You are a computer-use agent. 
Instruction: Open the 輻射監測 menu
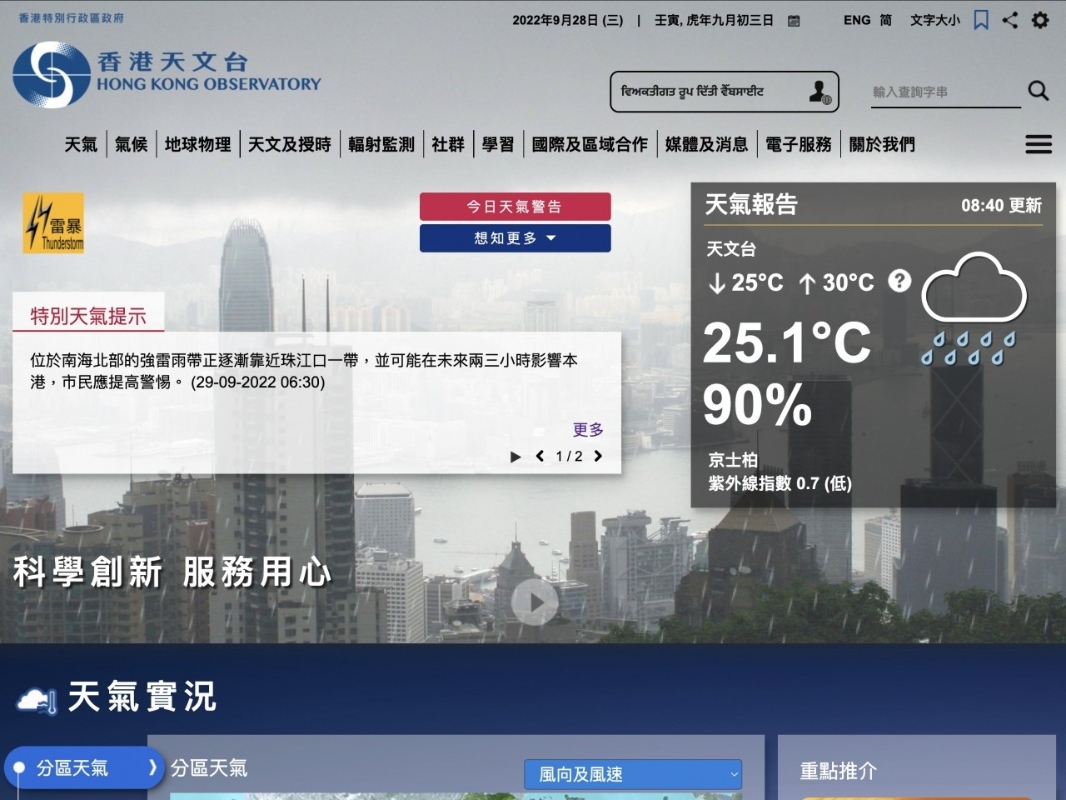(x=381, y=145)
